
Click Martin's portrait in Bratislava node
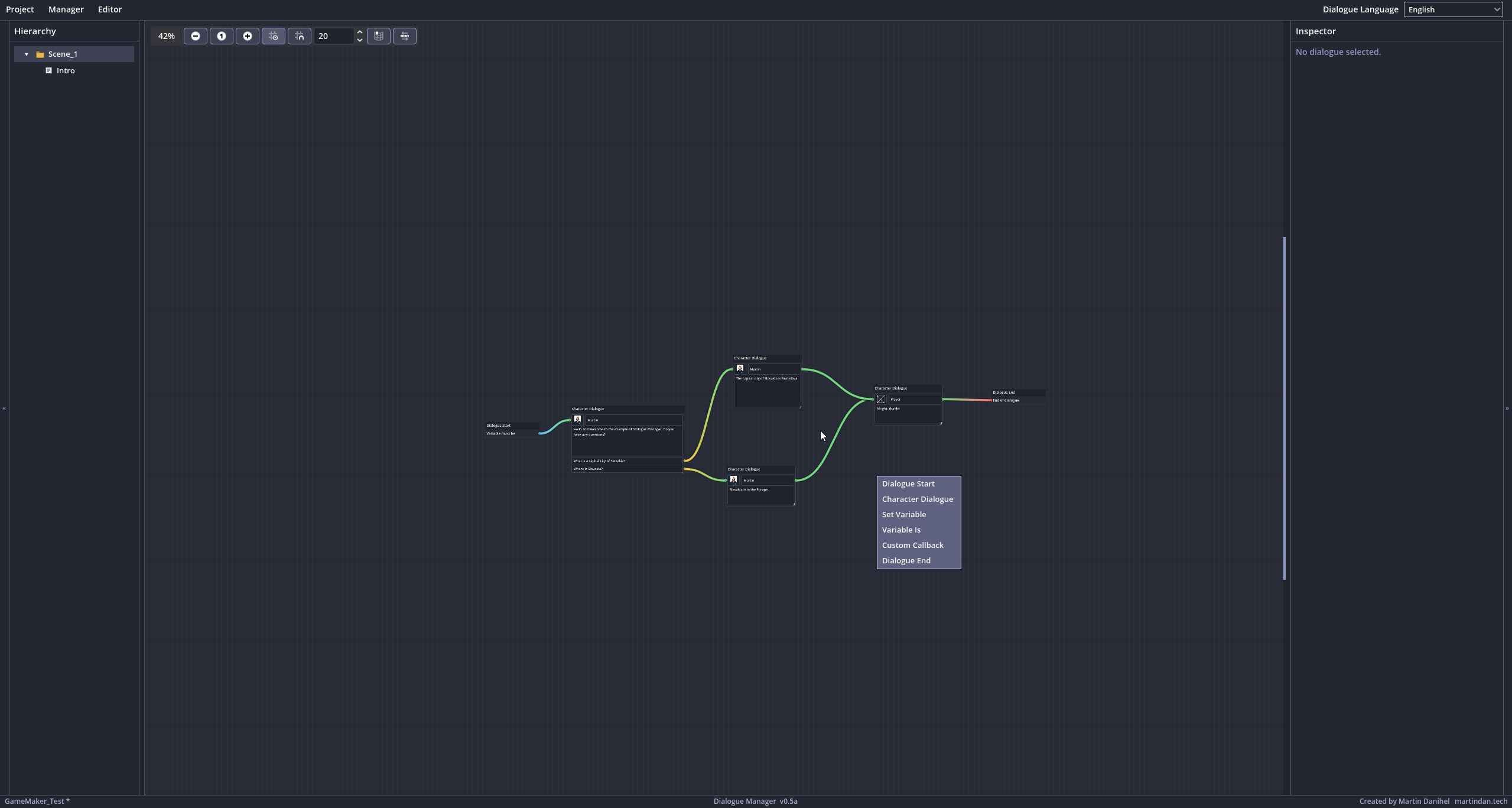click(740, 369)
